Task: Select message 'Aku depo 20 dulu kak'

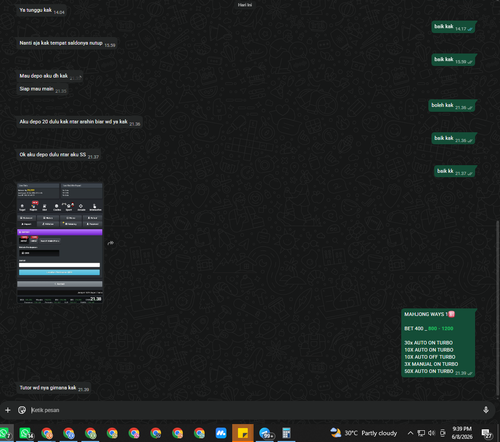Action: coord(80,122)
